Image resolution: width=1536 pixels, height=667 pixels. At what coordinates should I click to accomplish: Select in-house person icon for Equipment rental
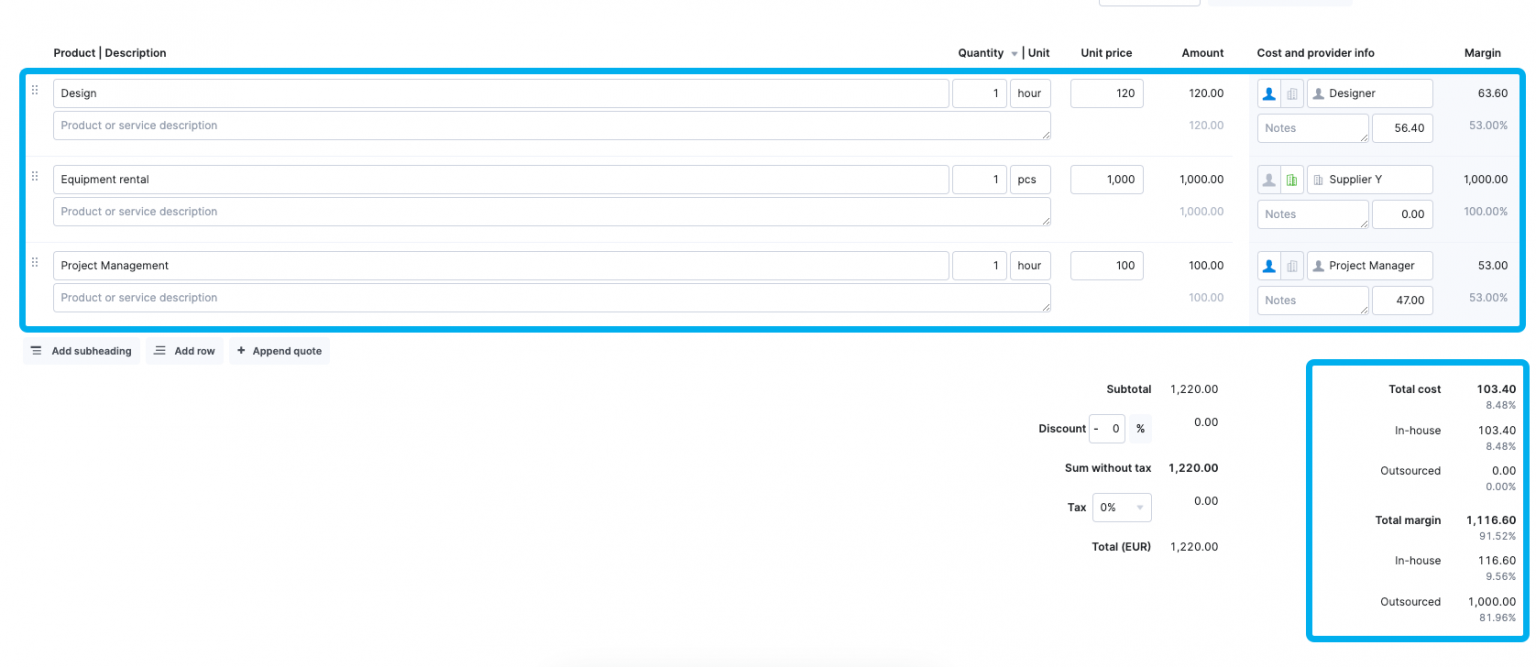coord(1269,180)
